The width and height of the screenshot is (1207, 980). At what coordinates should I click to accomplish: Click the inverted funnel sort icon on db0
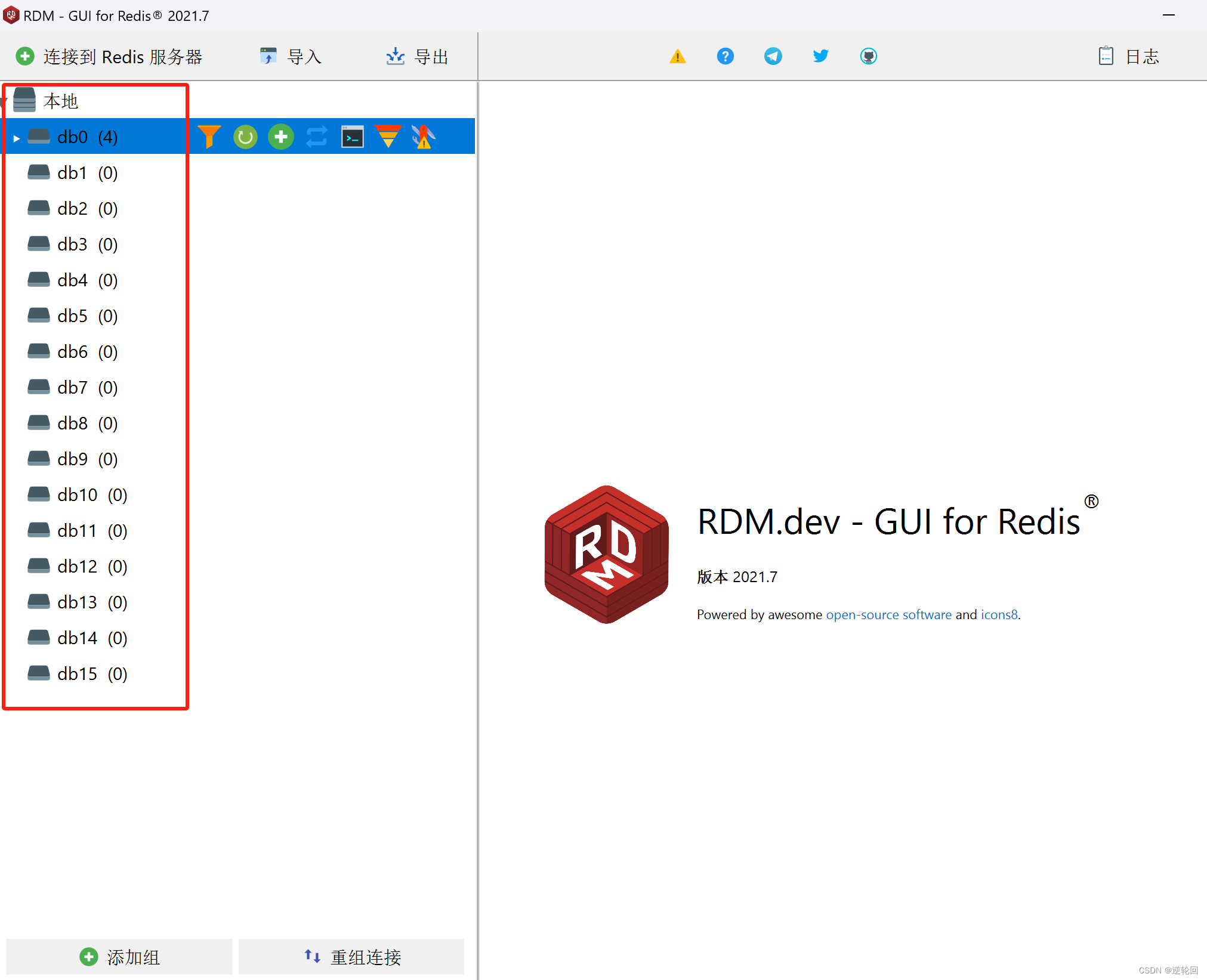tap(388, 136)
